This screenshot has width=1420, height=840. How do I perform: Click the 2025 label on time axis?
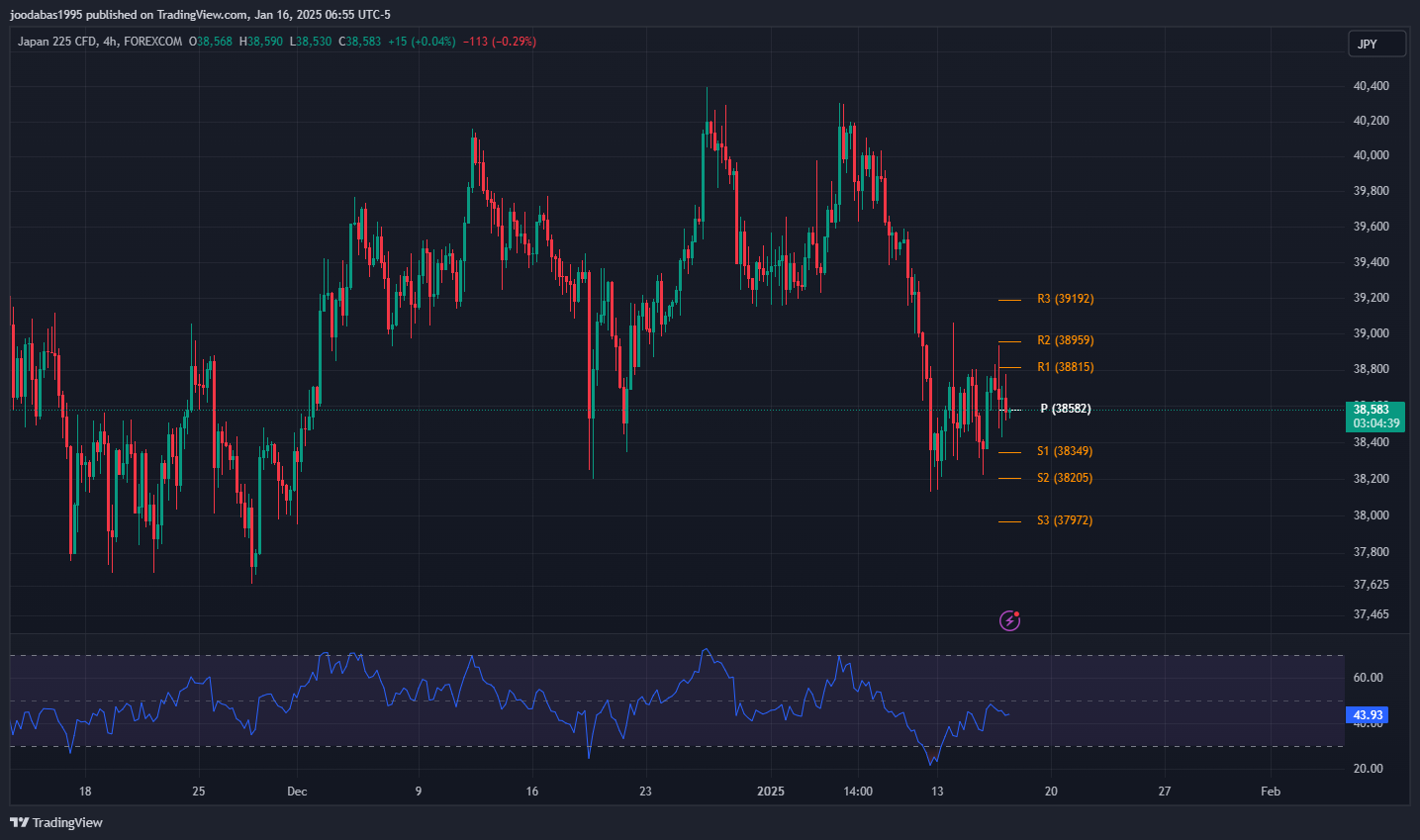[x=770, y=791]
